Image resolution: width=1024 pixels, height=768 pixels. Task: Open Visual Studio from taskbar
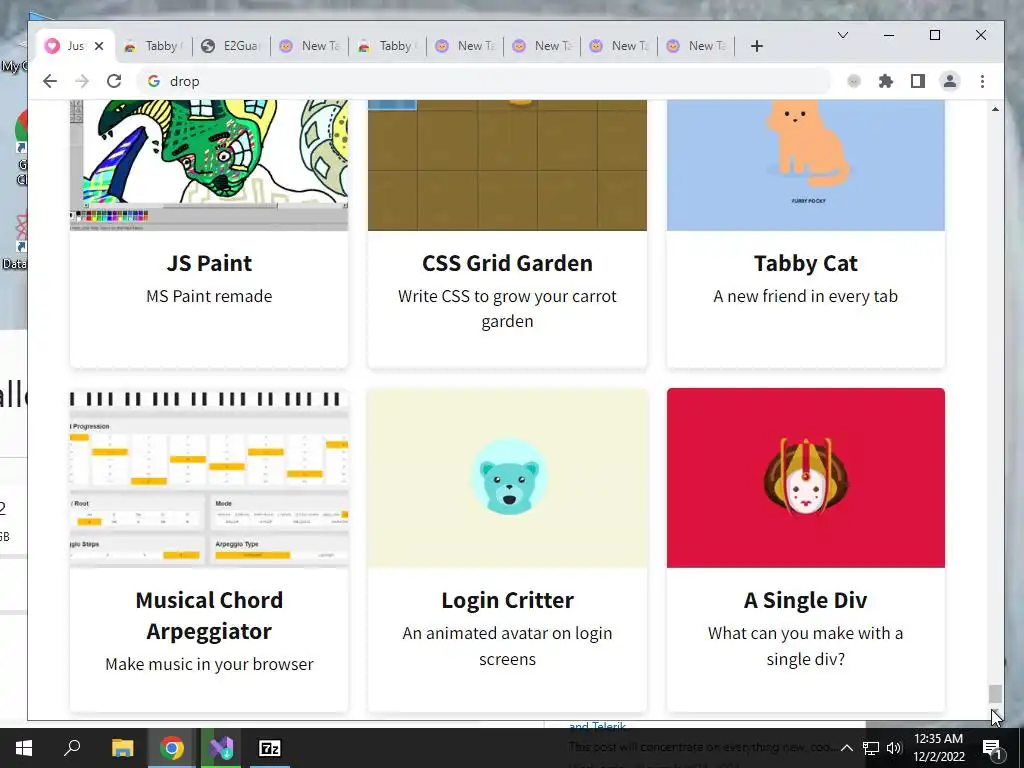(x=221, y=748)
